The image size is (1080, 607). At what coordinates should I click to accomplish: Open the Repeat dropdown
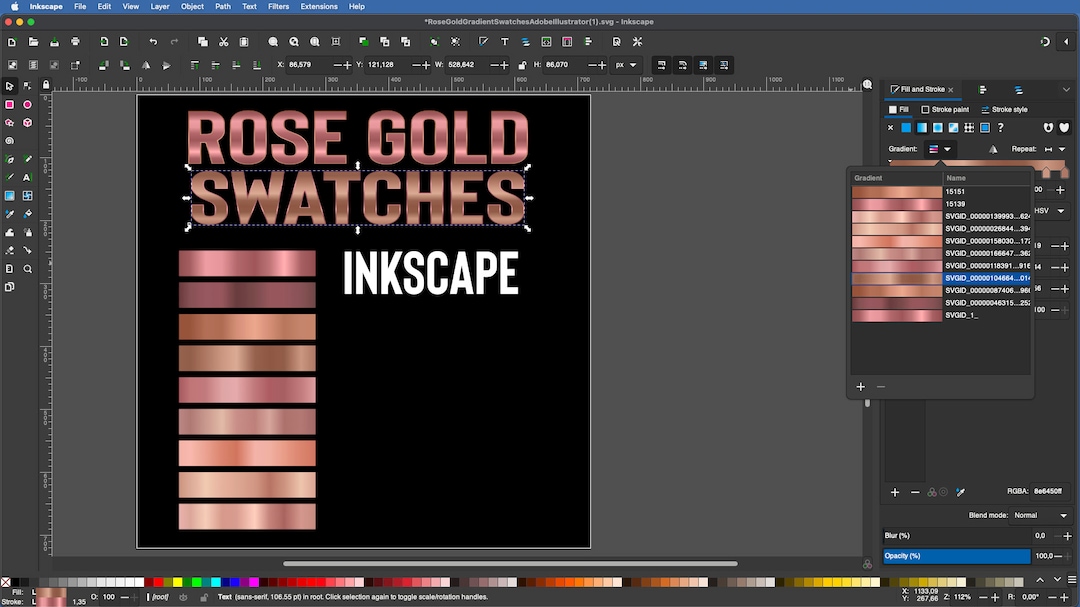point(1062,149)
